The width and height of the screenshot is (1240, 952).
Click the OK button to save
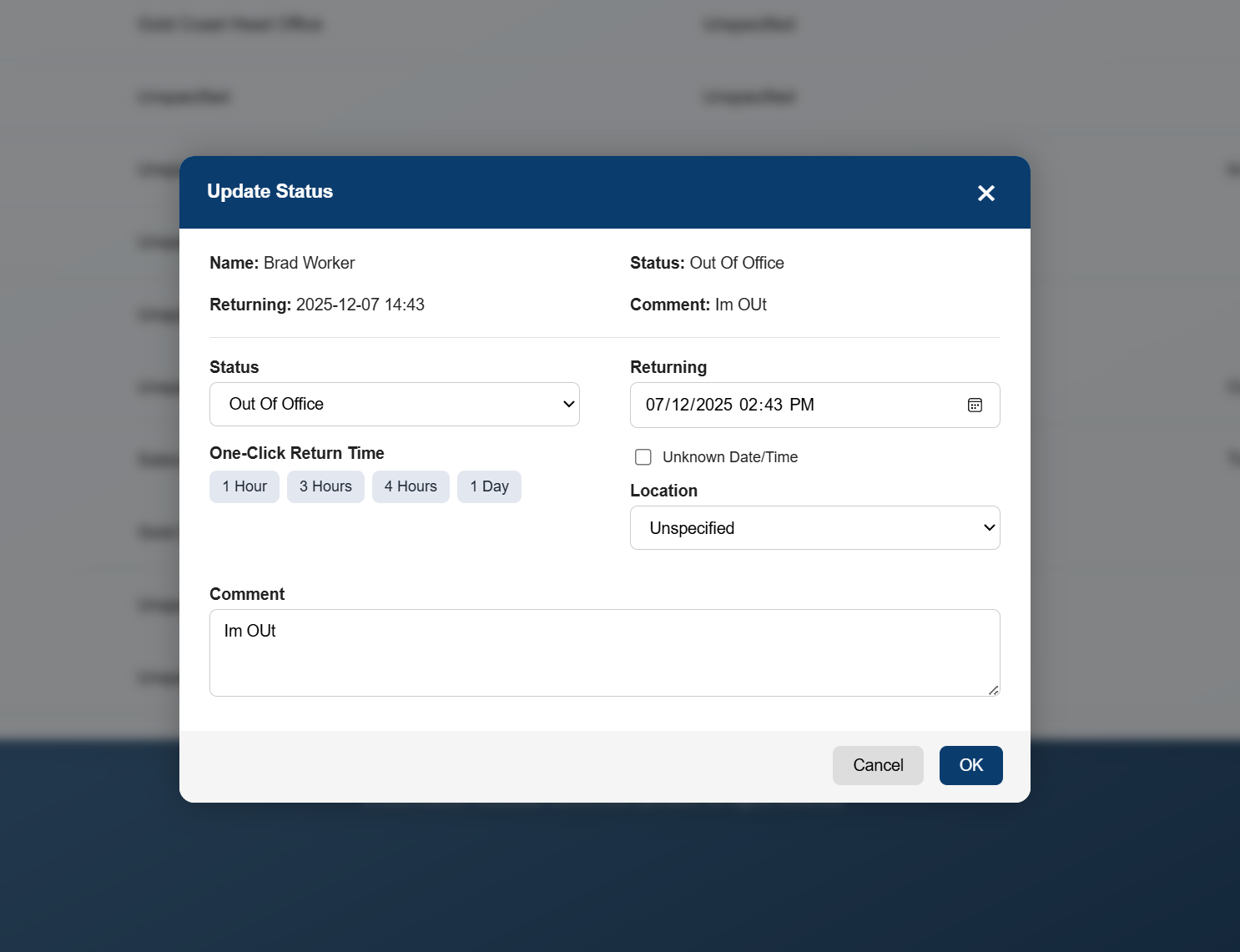coord(970,765)
